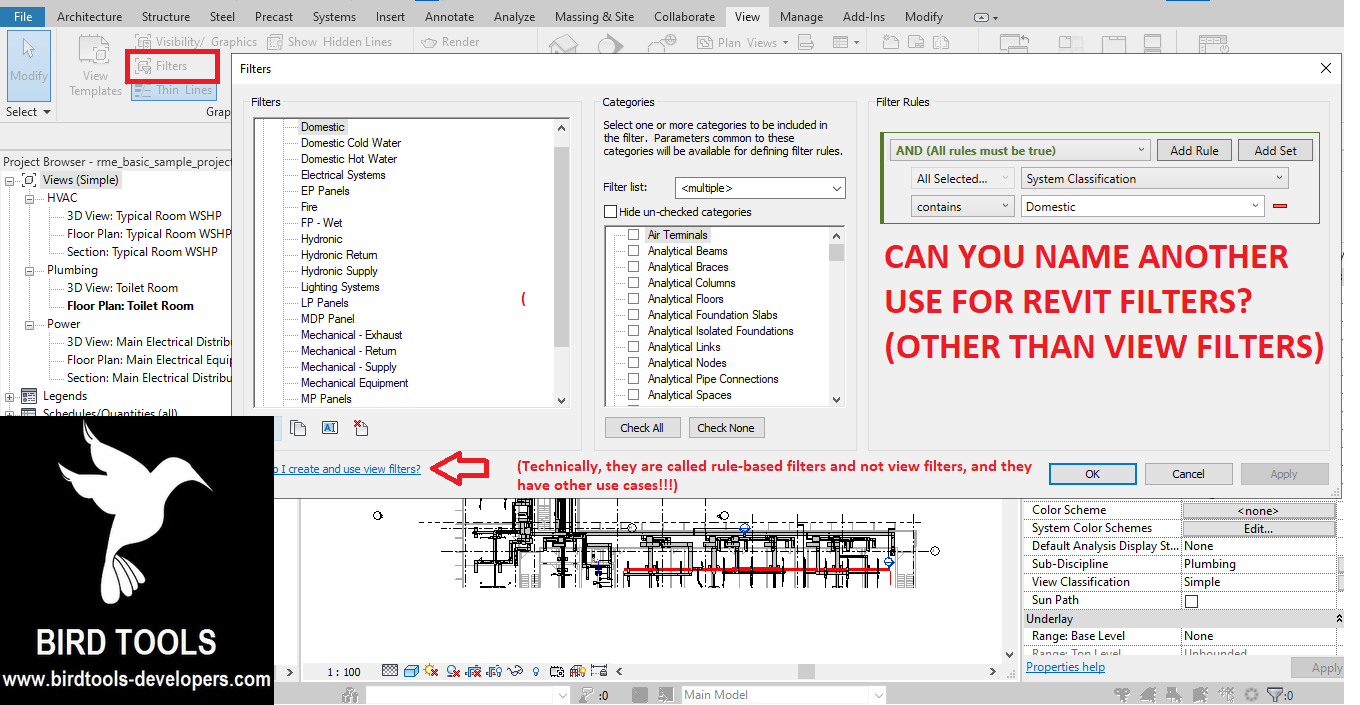Open the 'contains' operator dropdown
This screenshot has height=705, width=1360.
point(963,207)
